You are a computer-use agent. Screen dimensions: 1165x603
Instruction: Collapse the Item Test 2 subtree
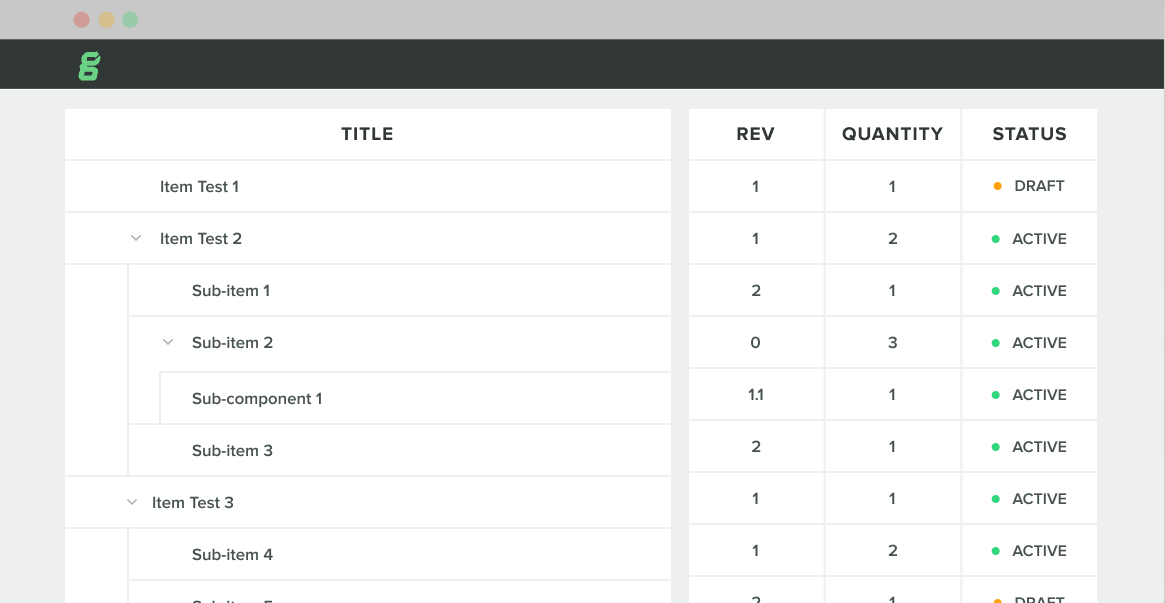135,238
